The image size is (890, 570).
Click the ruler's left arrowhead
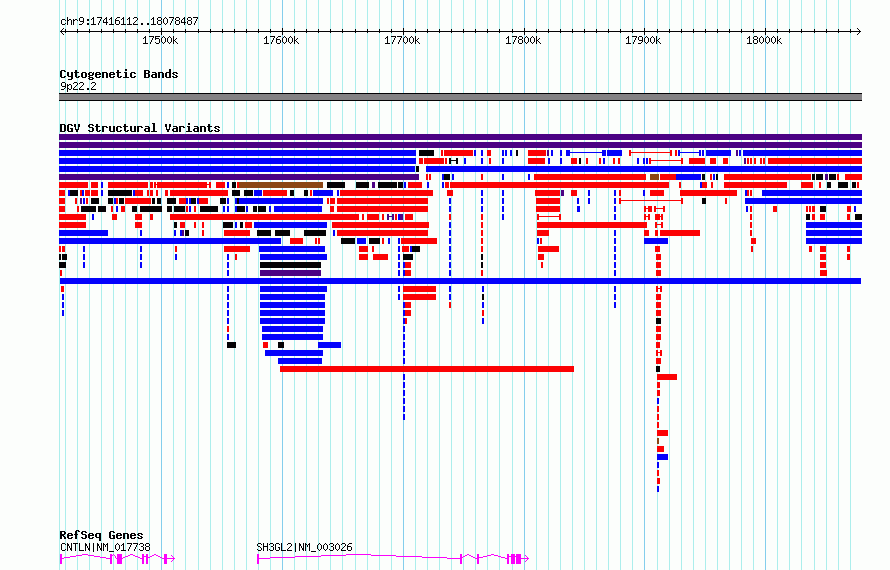tap(62, 31)
